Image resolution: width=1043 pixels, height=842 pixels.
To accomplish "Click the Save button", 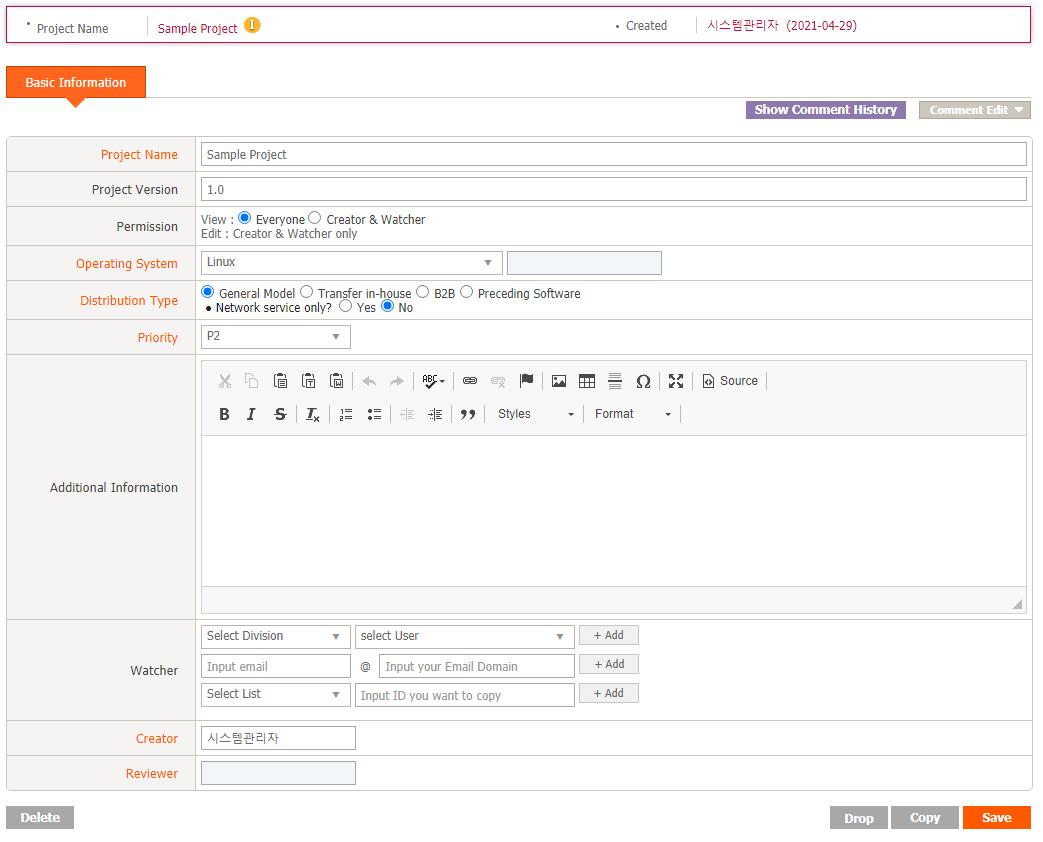I will [x=996, y=818].
